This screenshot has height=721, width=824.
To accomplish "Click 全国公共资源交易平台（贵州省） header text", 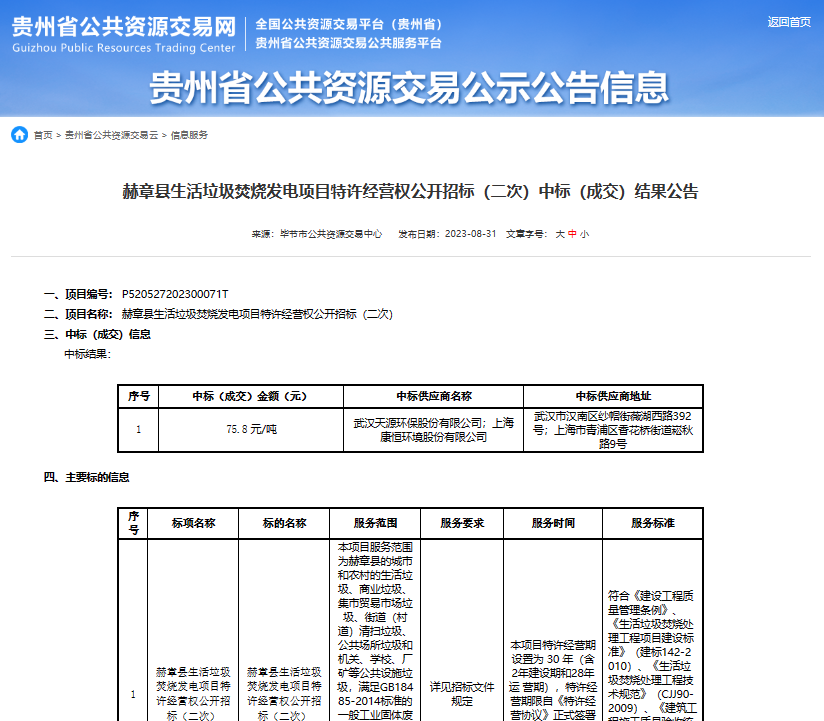I will 349,24.
